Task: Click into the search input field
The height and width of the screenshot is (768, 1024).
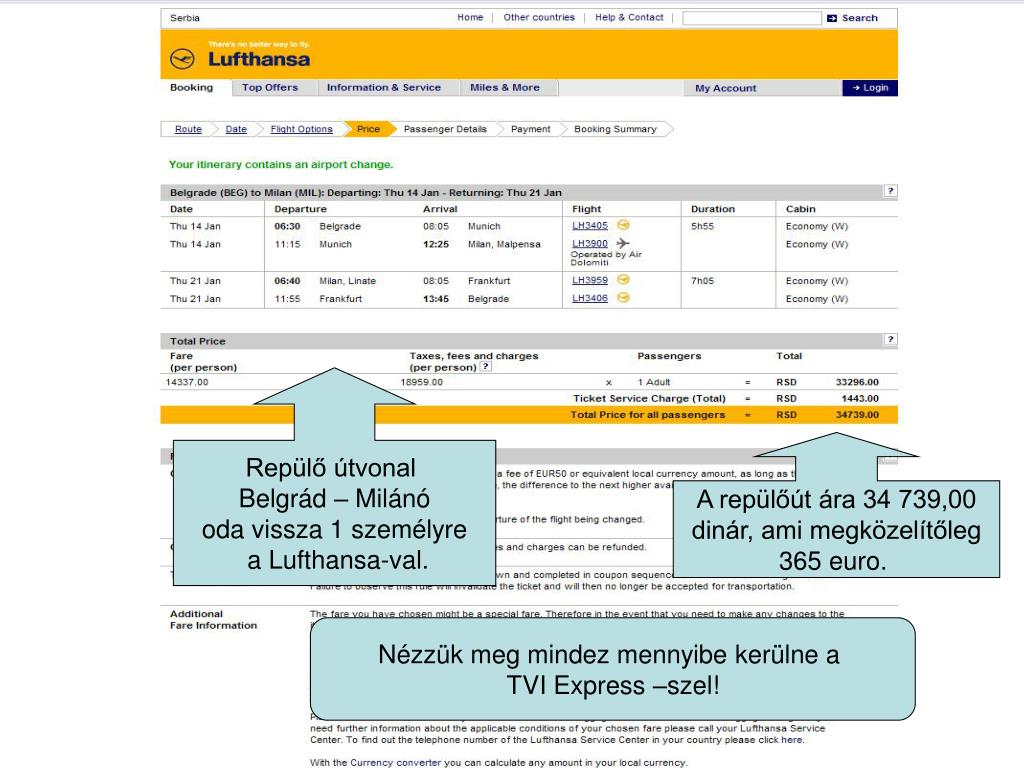Action: click(752, 18)
